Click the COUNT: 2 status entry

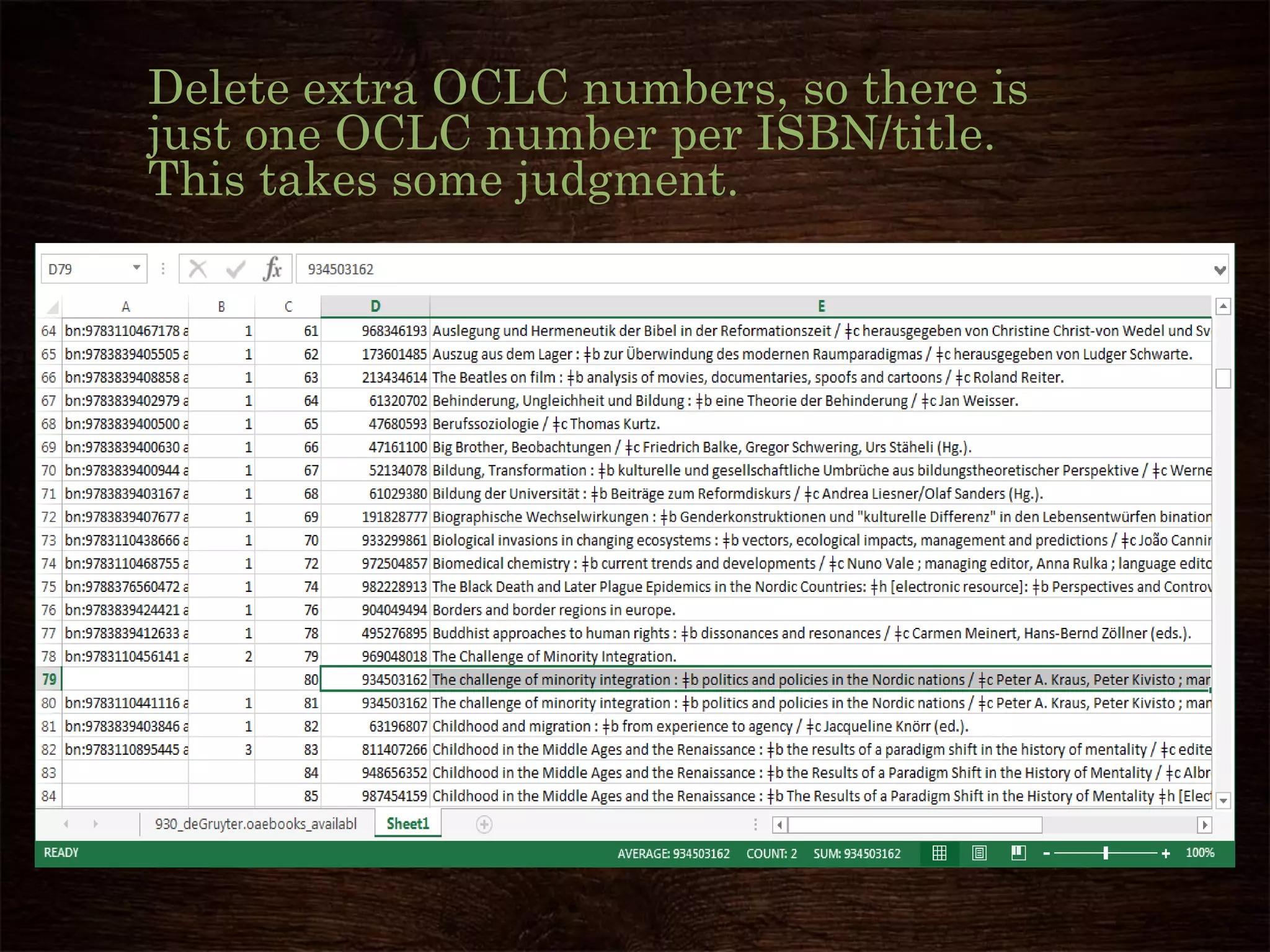771,853
